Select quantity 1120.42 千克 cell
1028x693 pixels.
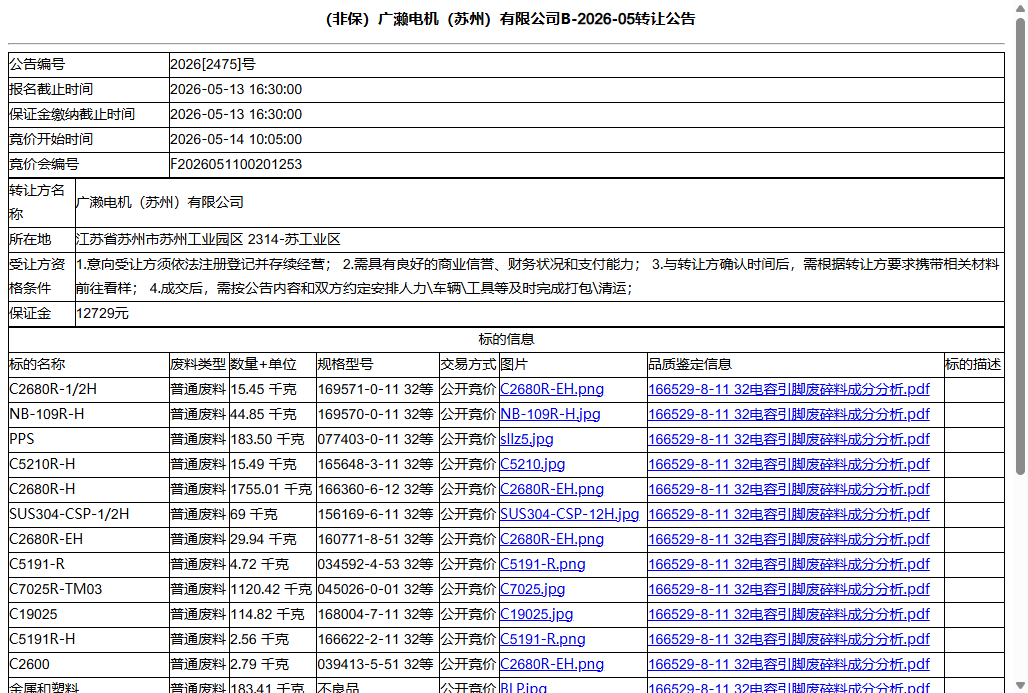(x=272, y=589)
